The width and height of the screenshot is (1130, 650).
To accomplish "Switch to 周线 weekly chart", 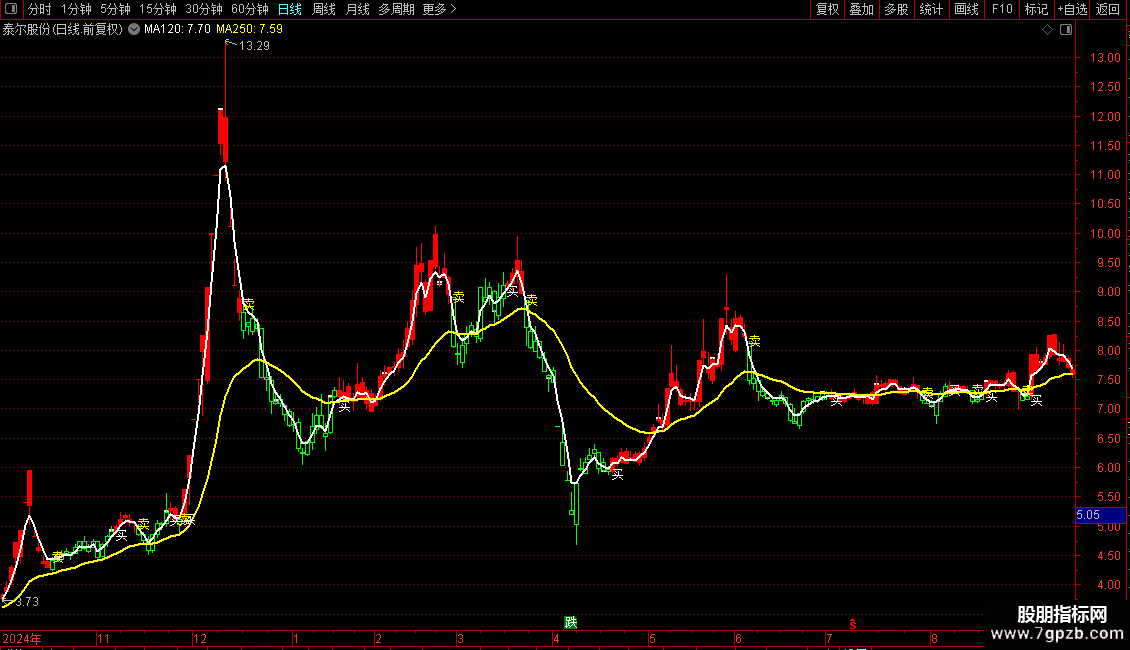I will point(324,9).
